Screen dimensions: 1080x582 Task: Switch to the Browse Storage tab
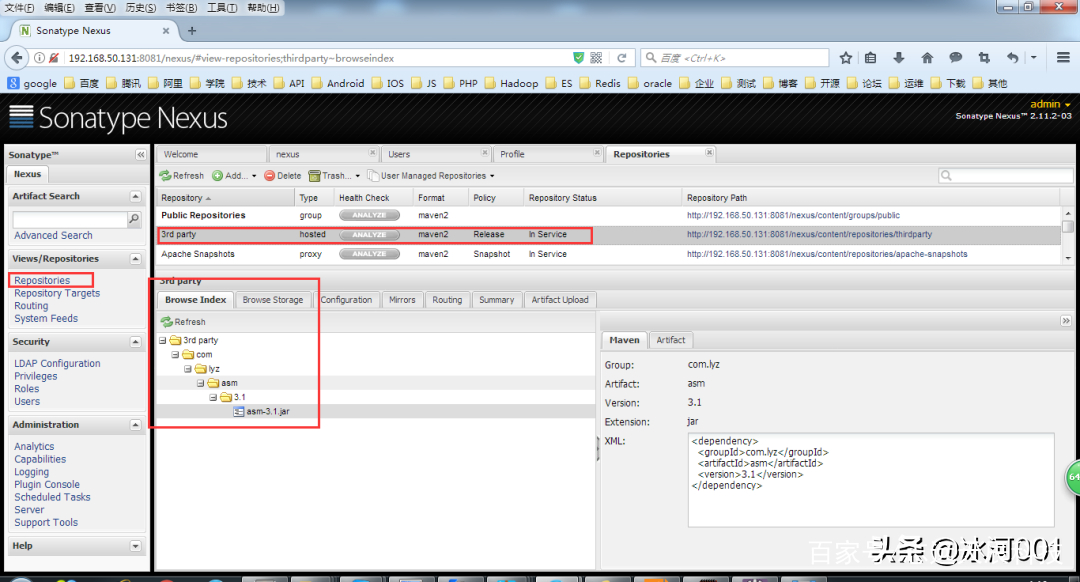point(273,300)
